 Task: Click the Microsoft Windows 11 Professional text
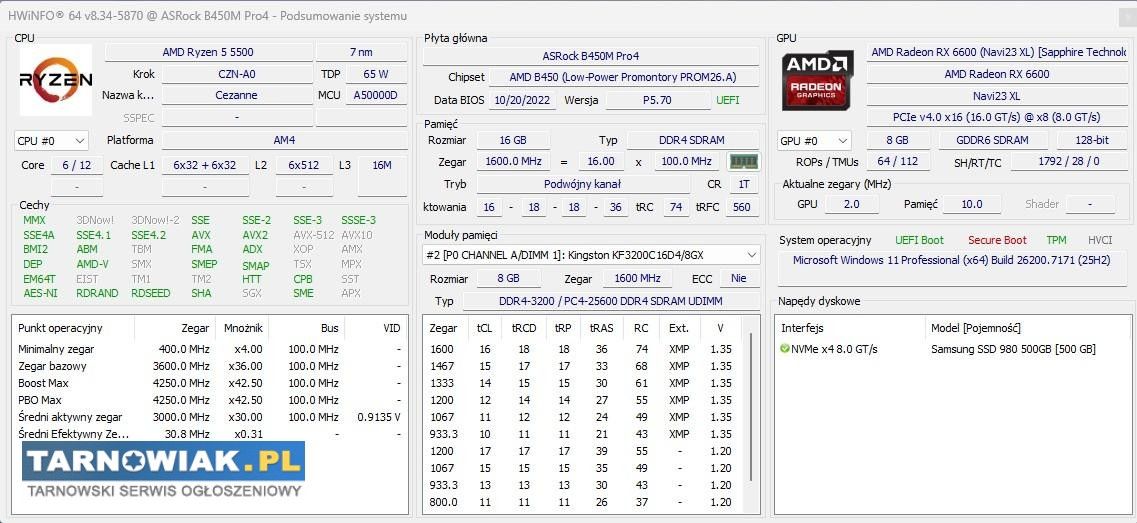[x=948, y=260]
